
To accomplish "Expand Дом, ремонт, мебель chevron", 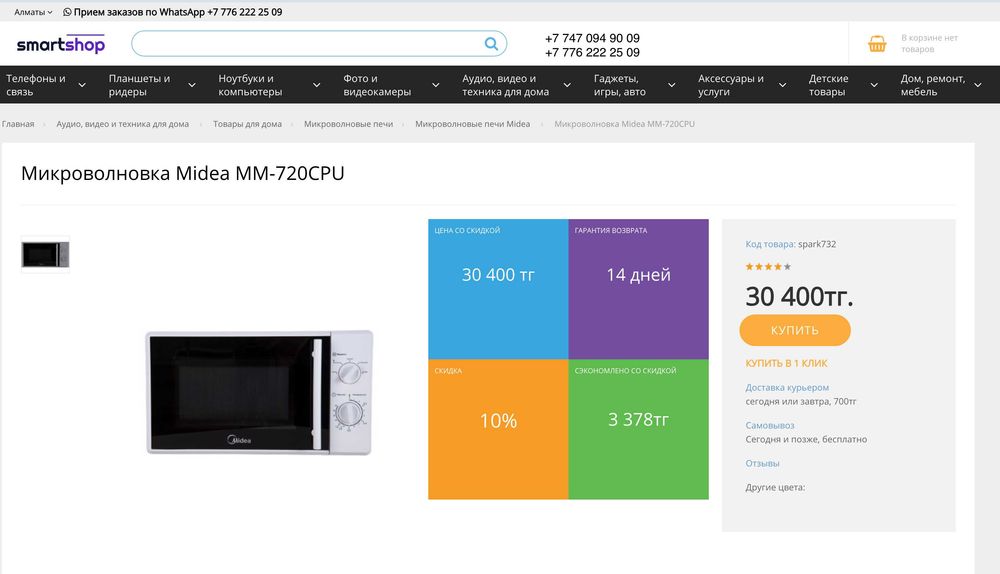I will click(978, 85).
